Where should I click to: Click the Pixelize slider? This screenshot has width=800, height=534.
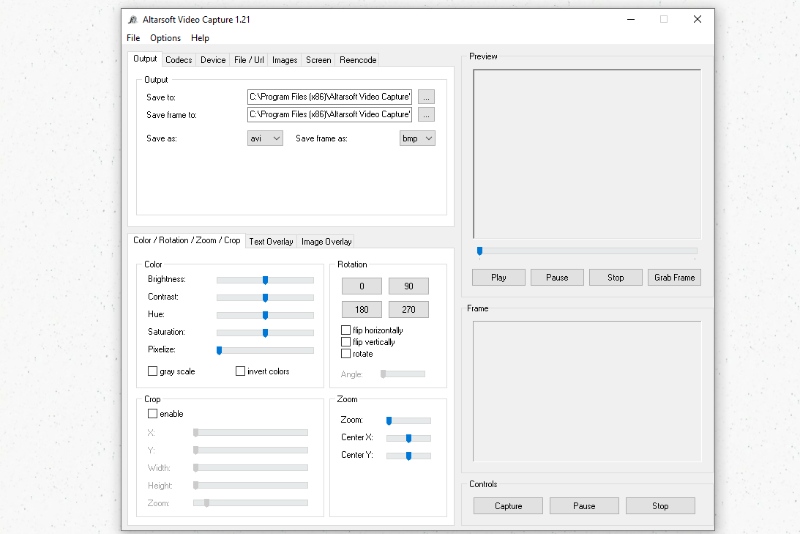265,350
